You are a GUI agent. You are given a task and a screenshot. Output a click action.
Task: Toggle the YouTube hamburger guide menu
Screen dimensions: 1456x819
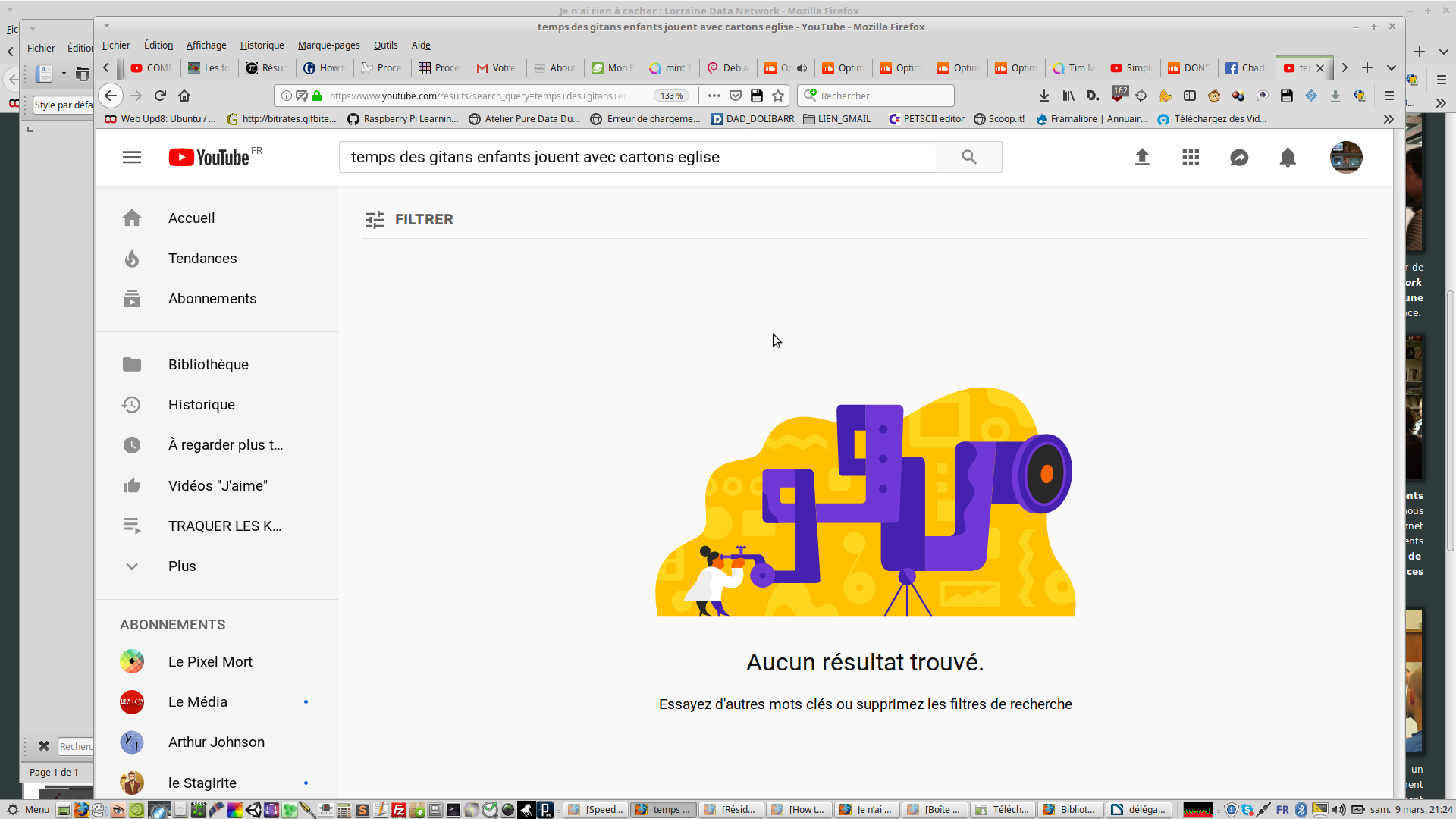pyautogui.click(x=132, y=157)
